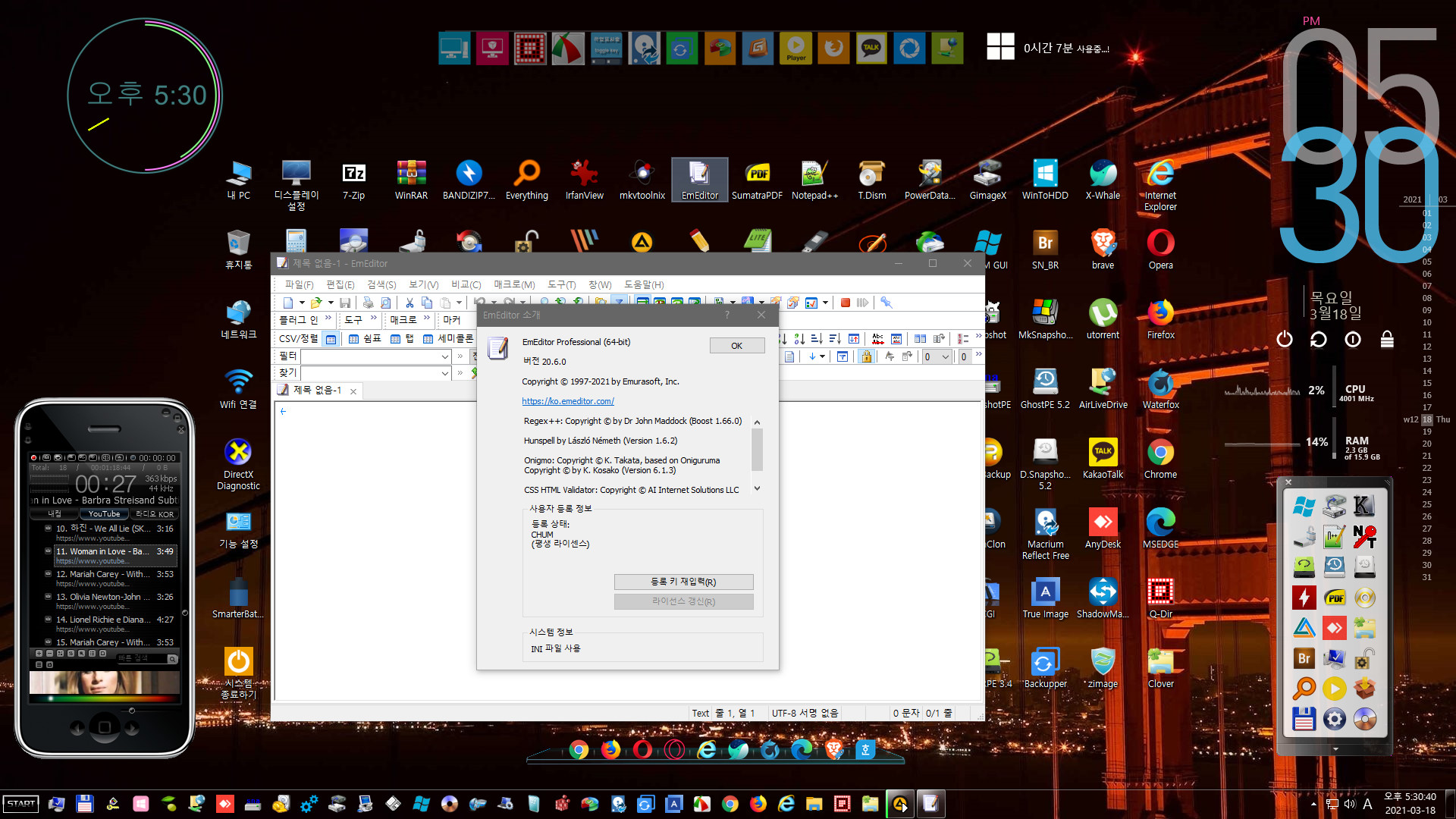The image size is (1456, 819).
Task: Click the Print preview icon in EmEditor
Action: pos(386,303)
